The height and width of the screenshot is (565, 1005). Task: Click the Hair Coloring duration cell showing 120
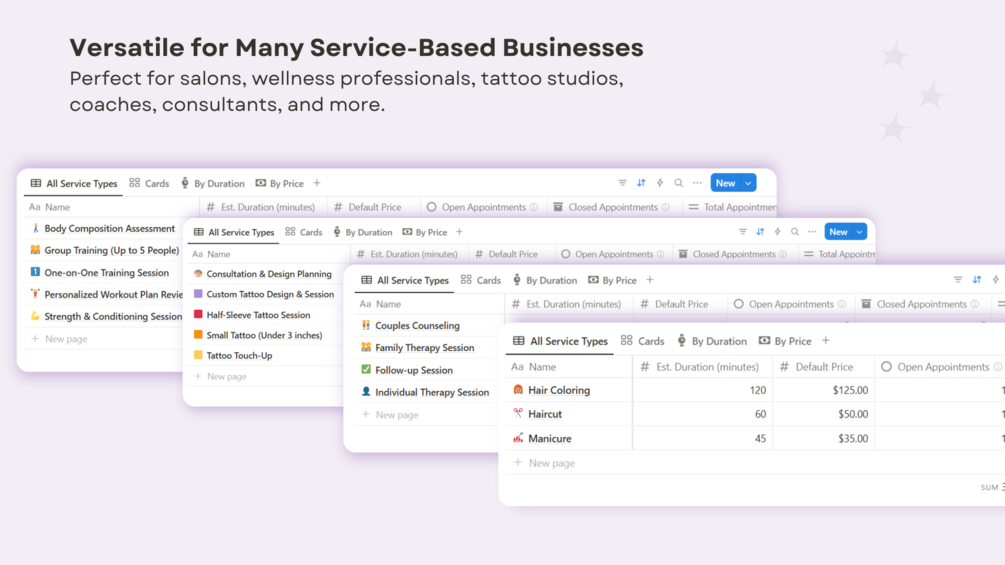(702, 390)
